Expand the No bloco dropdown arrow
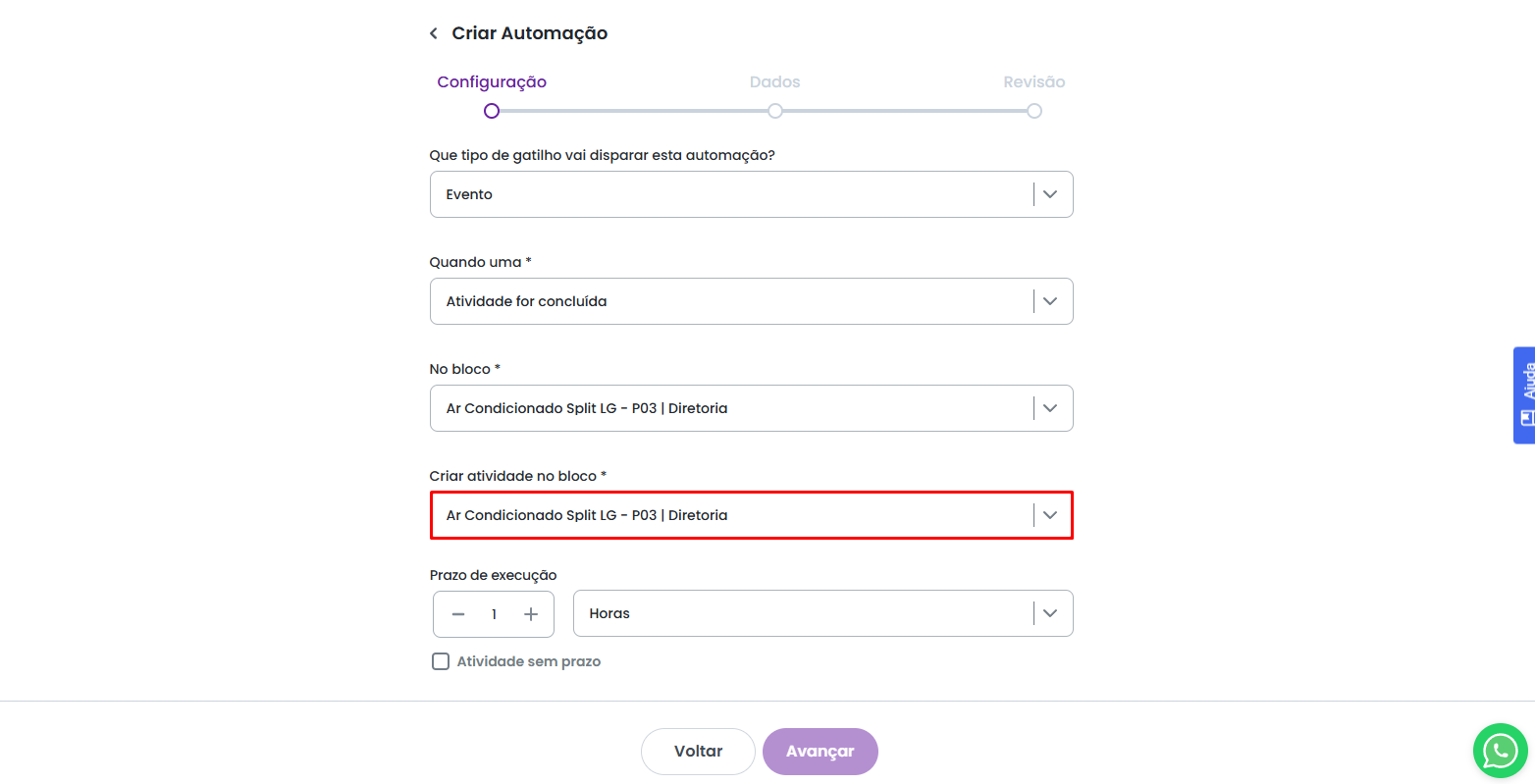1535x784 pixels. pyautogui.click(x=1050, y=408)
